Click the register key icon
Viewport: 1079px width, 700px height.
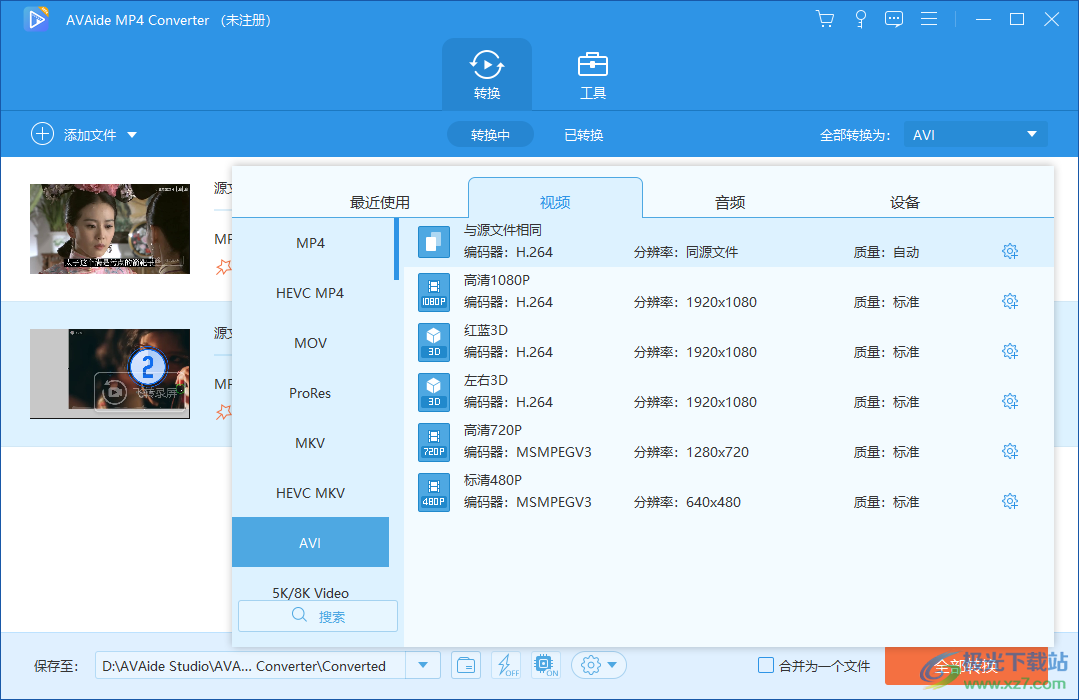tap(860, 19)
